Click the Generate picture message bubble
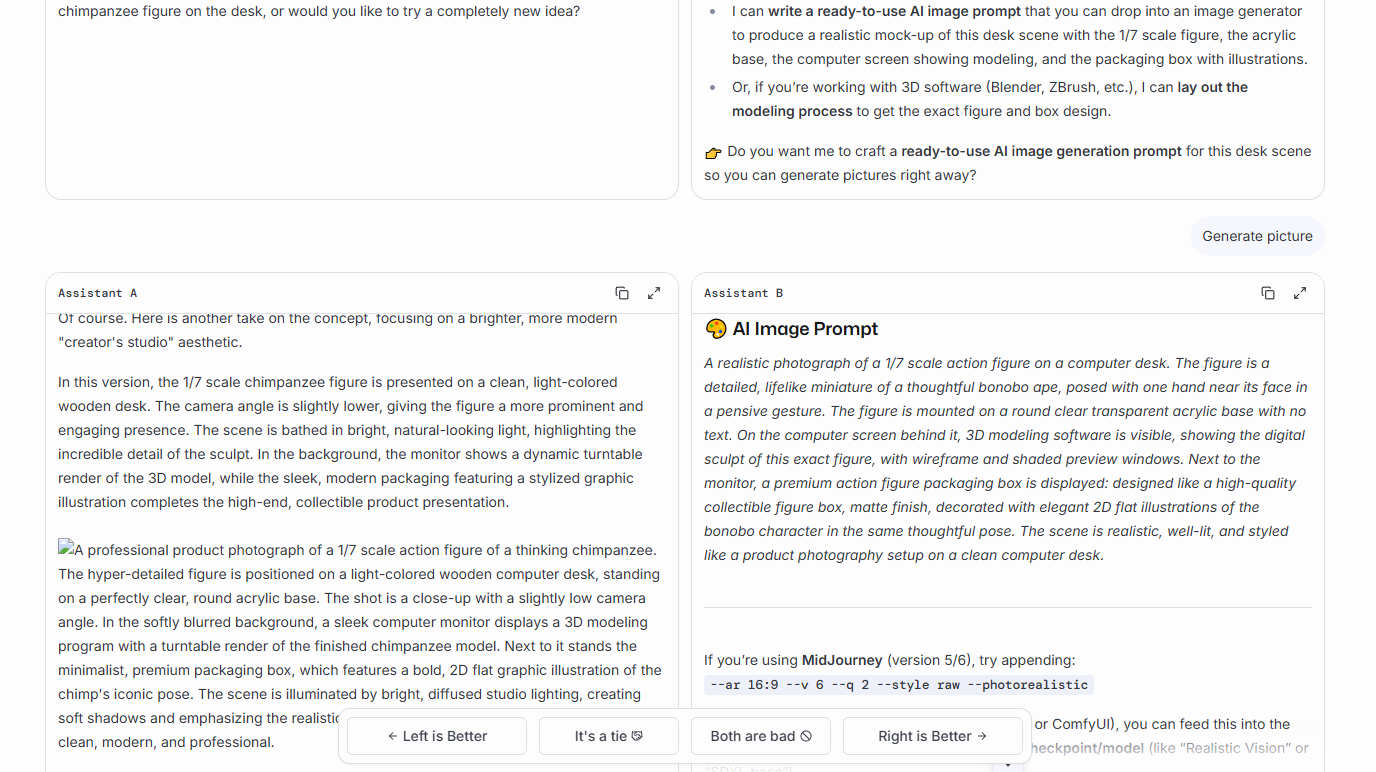 pos(1257,236)
